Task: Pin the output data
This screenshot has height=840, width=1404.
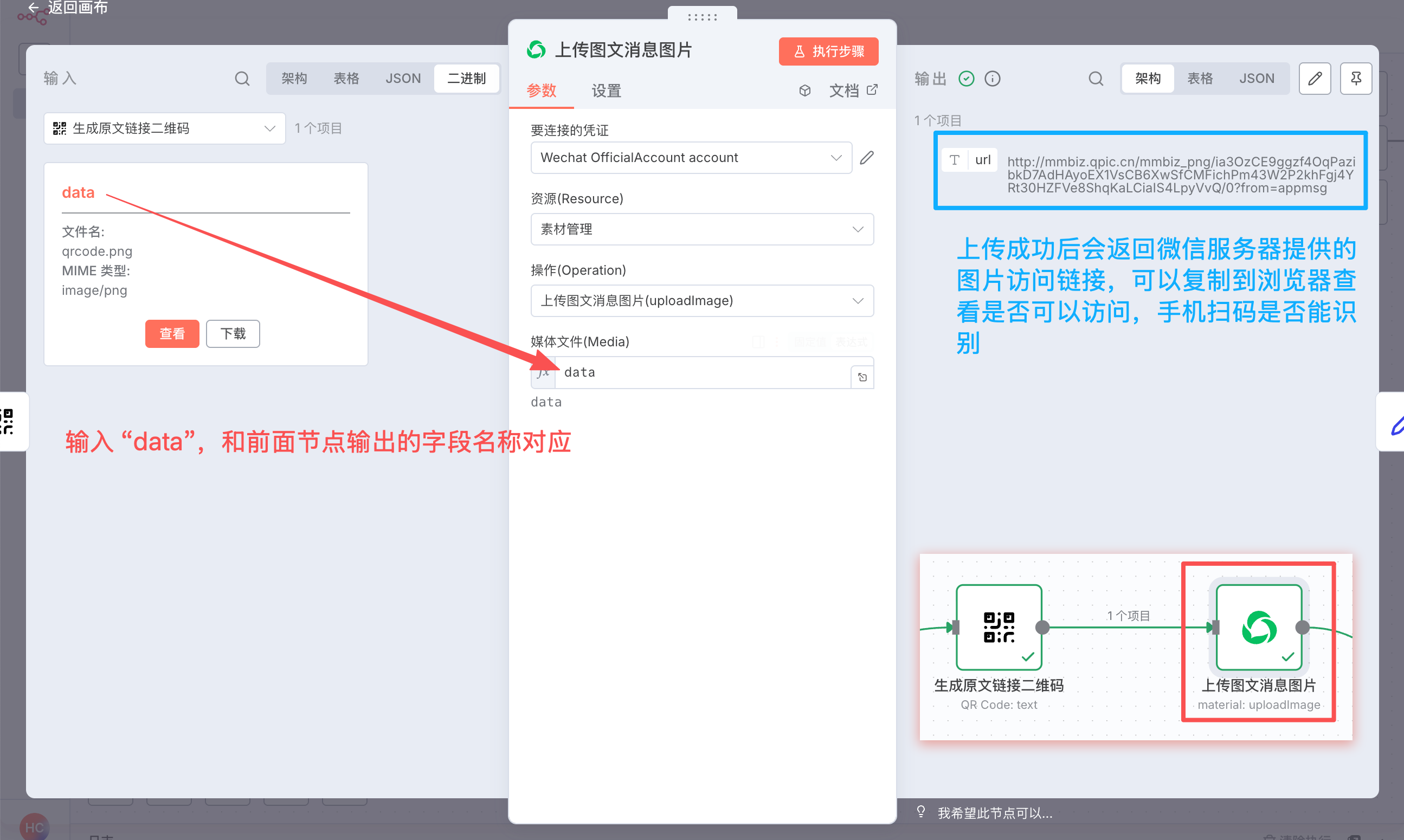Action: [x=1355, y=78]
